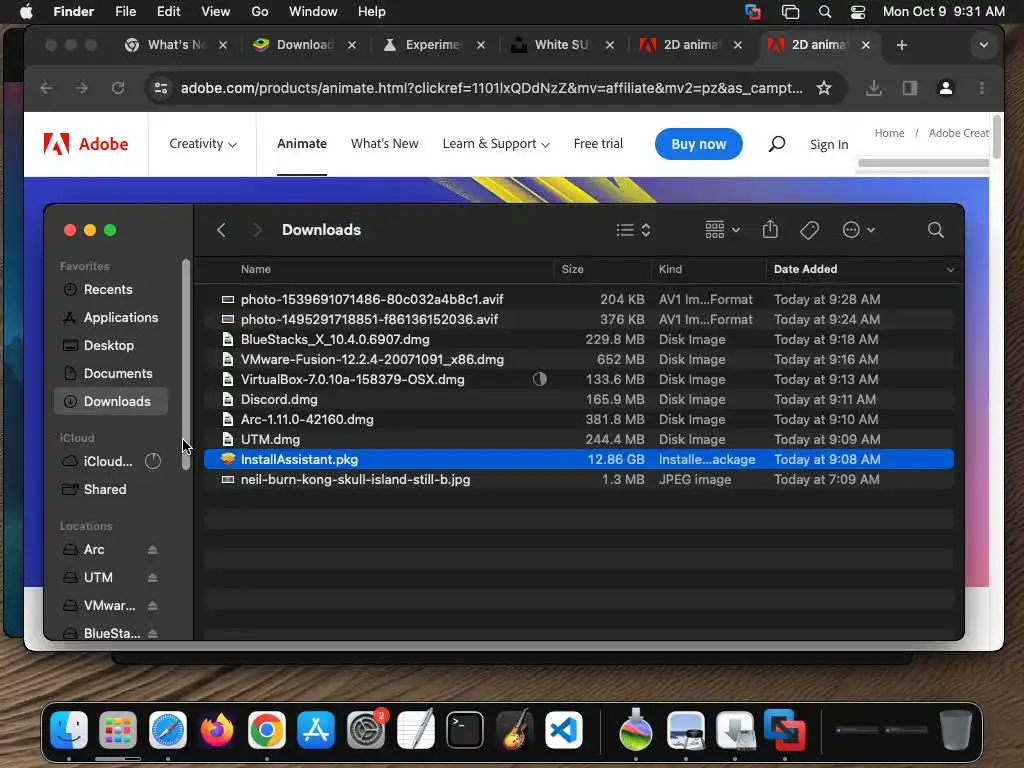Open the Window menu
1024x768 pixels.
[x=313, y=12]
